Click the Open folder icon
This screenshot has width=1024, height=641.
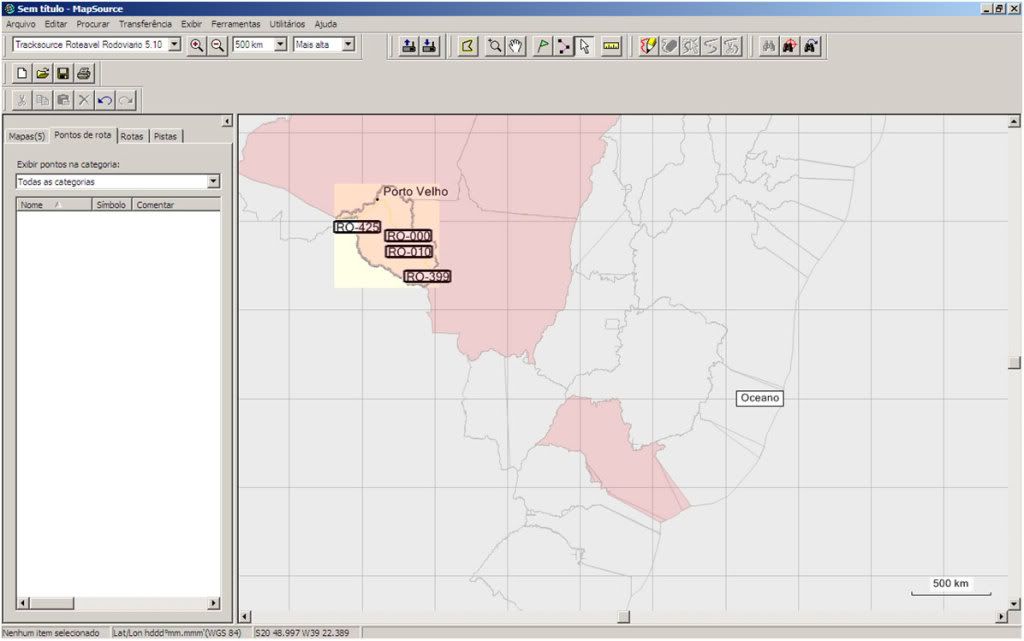[x=42, y=73]
